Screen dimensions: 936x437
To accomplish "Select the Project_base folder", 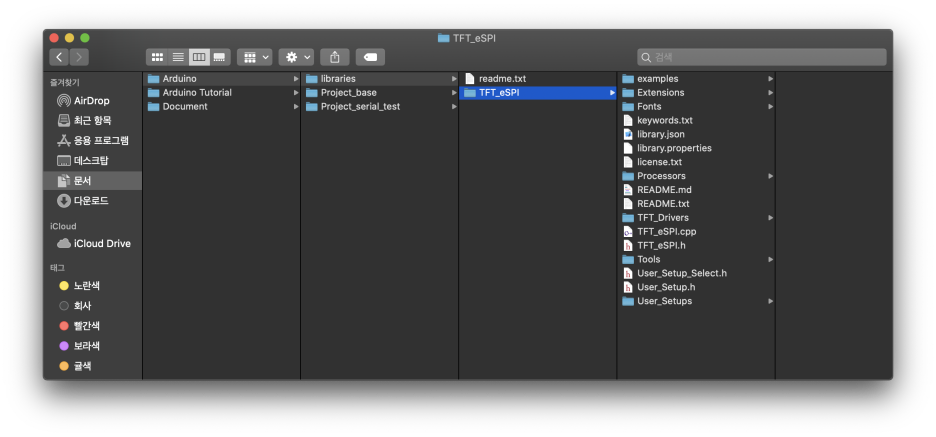I will (380, 93).
